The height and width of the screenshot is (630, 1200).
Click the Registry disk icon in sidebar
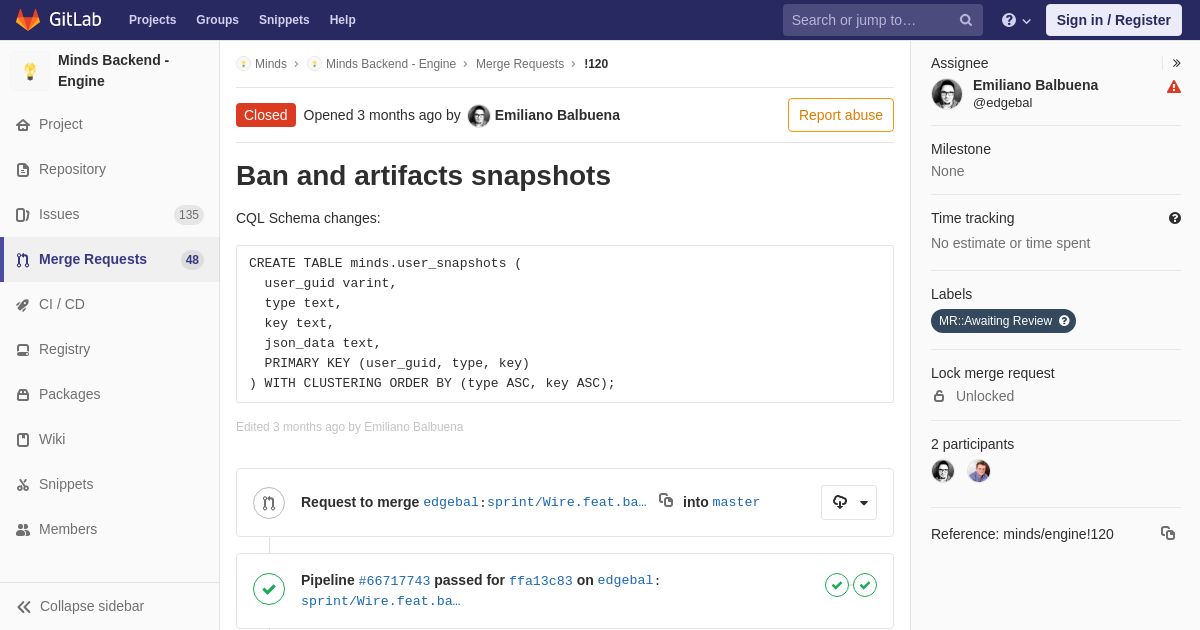[x=23, y=350]
